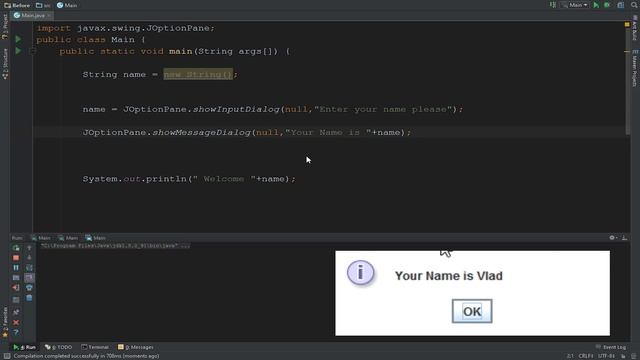640x360 pixels.
Task: Click the UTF-8 encoding indicator
Action: pyautogui.click(x=606, y=356)
